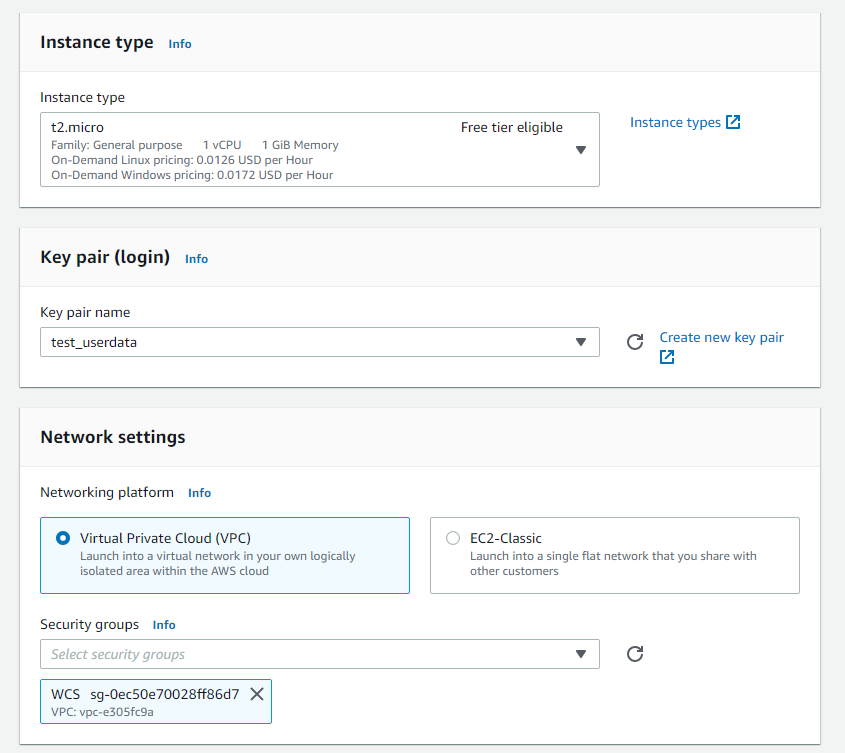This screenshot has width=845, height=753.
Task: Remove the WCS security group with X
Action: (257, 694)
